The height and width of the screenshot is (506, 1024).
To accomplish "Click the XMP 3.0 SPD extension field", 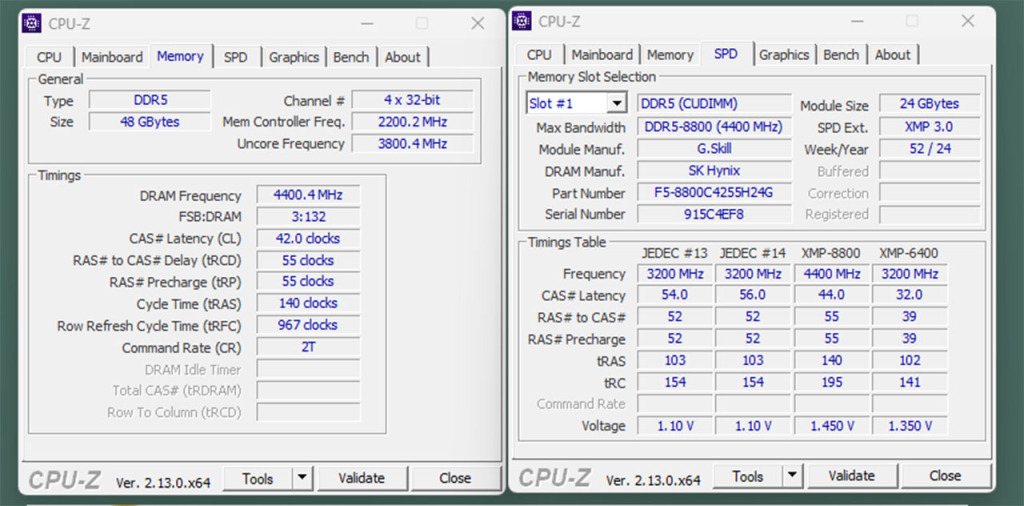I will 930,127.
